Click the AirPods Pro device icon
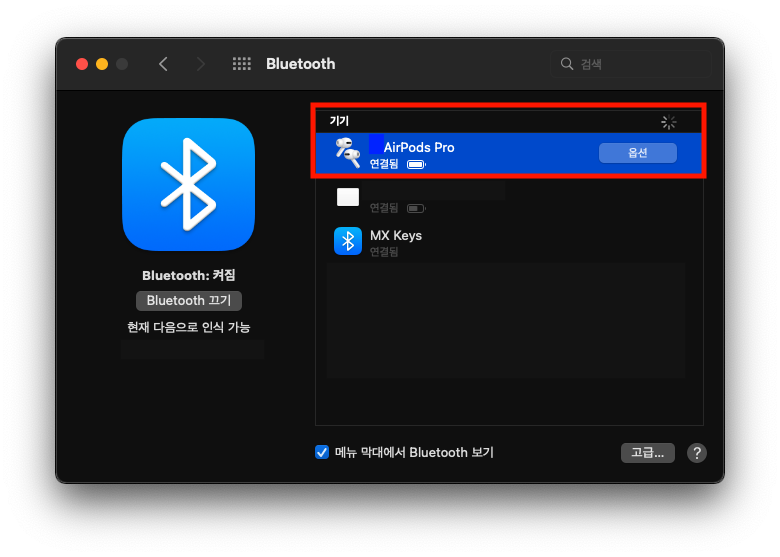This screenshot has height=557, width=780. (348, 153)
